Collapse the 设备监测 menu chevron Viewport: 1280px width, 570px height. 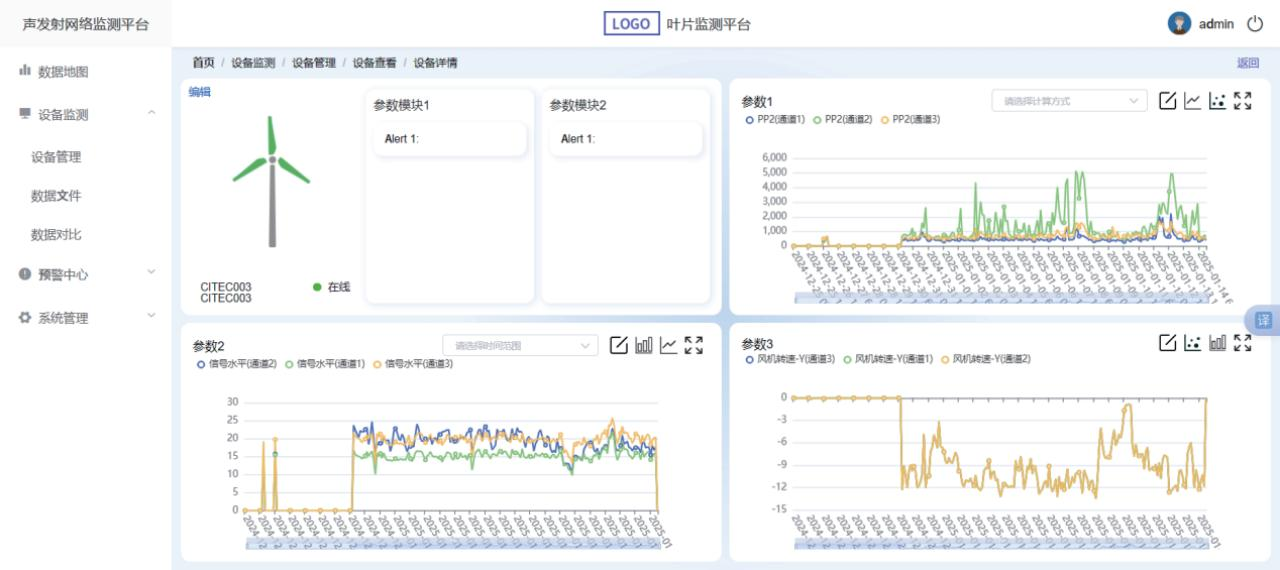tap(152, 112)
